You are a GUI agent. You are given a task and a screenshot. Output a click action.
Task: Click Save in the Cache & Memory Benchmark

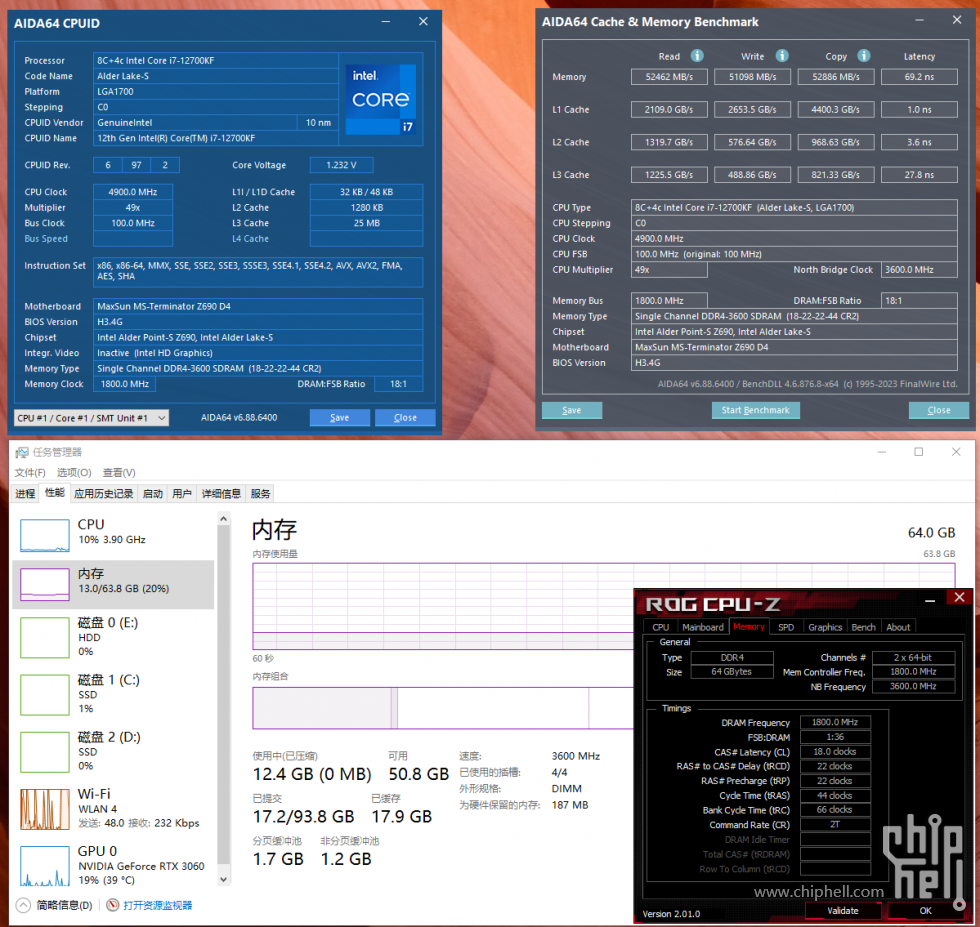[x=572, y=410]
